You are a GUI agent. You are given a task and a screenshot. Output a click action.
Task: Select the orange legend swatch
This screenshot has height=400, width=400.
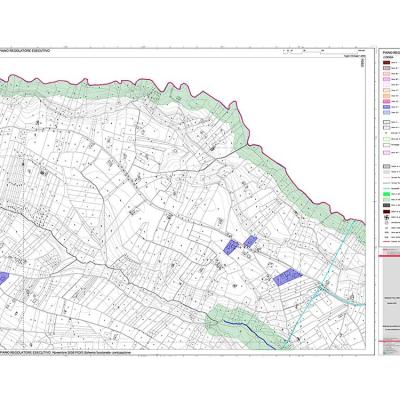(386, 96)
